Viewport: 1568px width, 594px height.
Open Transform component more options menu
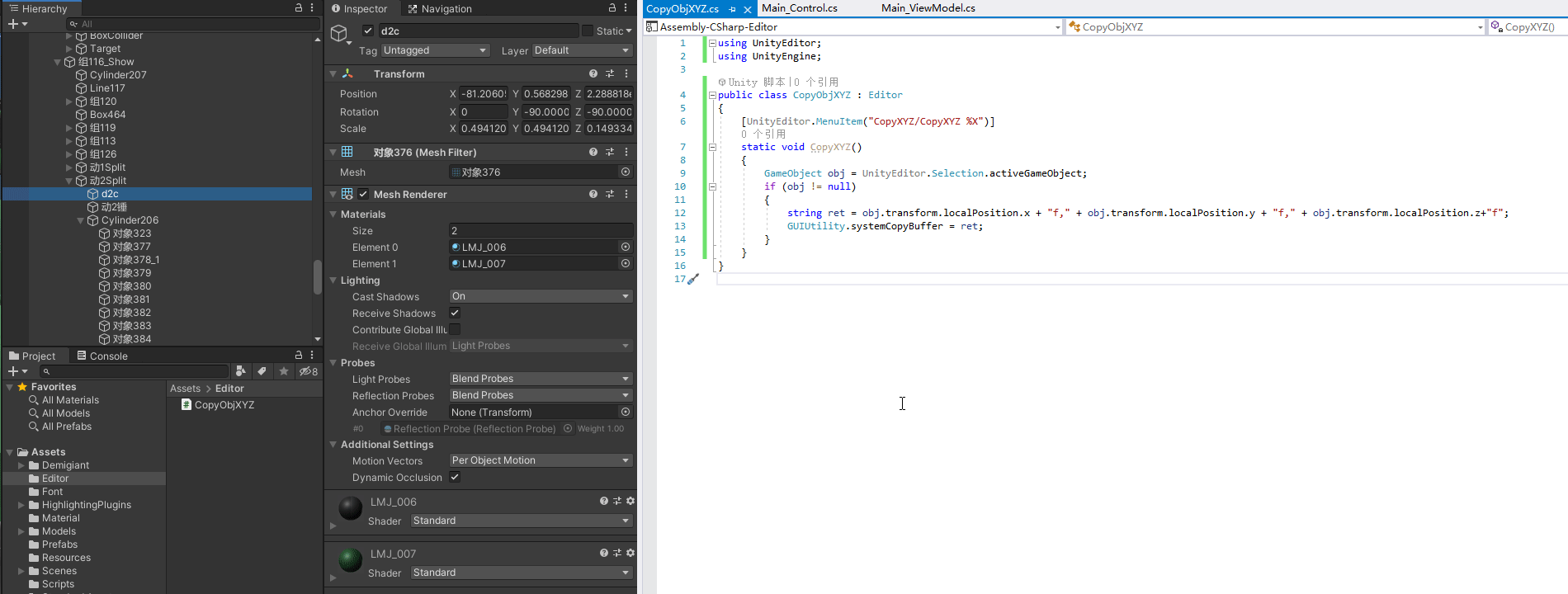626,73
